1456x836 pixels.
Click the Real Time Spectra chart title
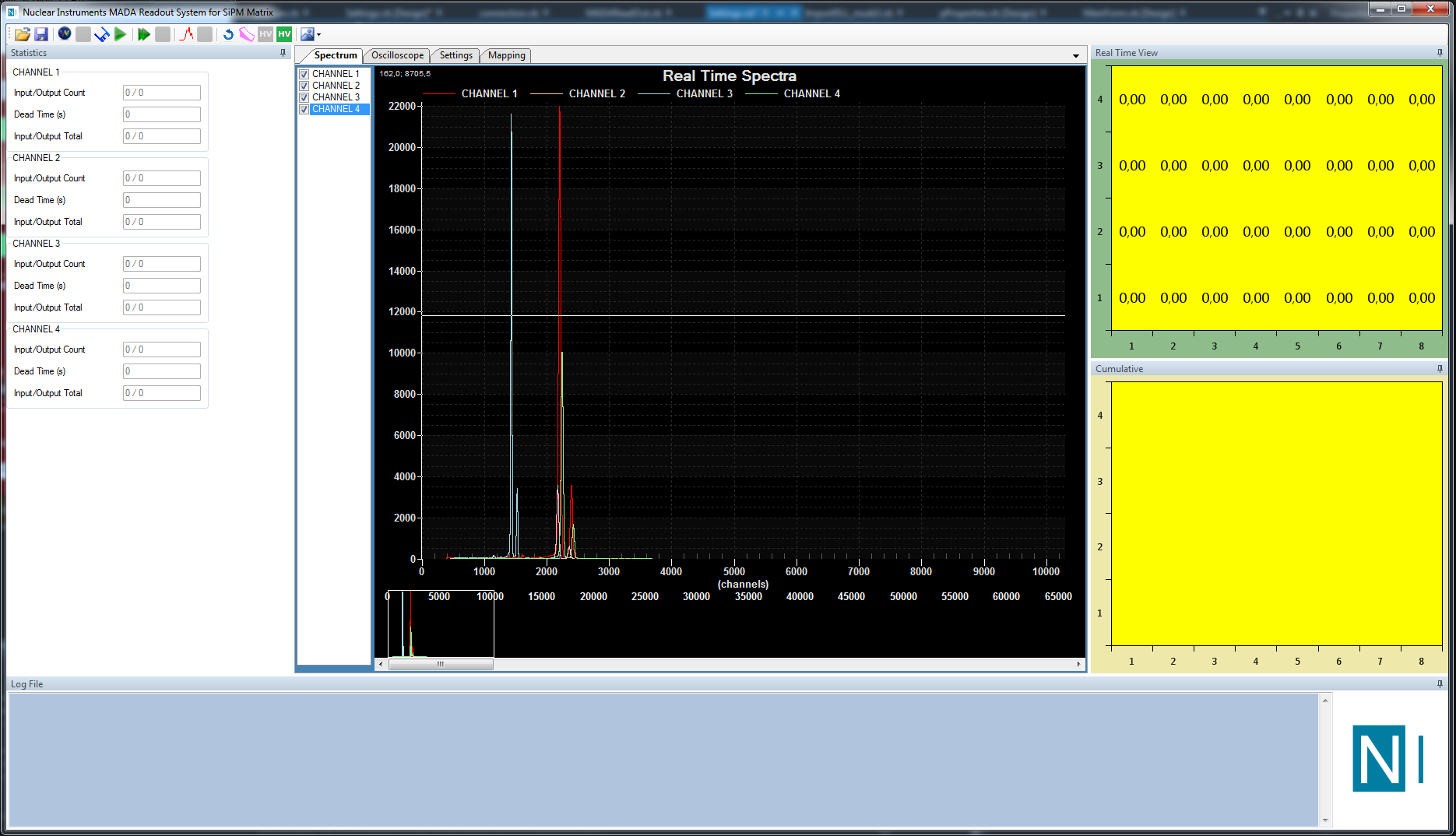pos(730,76)
